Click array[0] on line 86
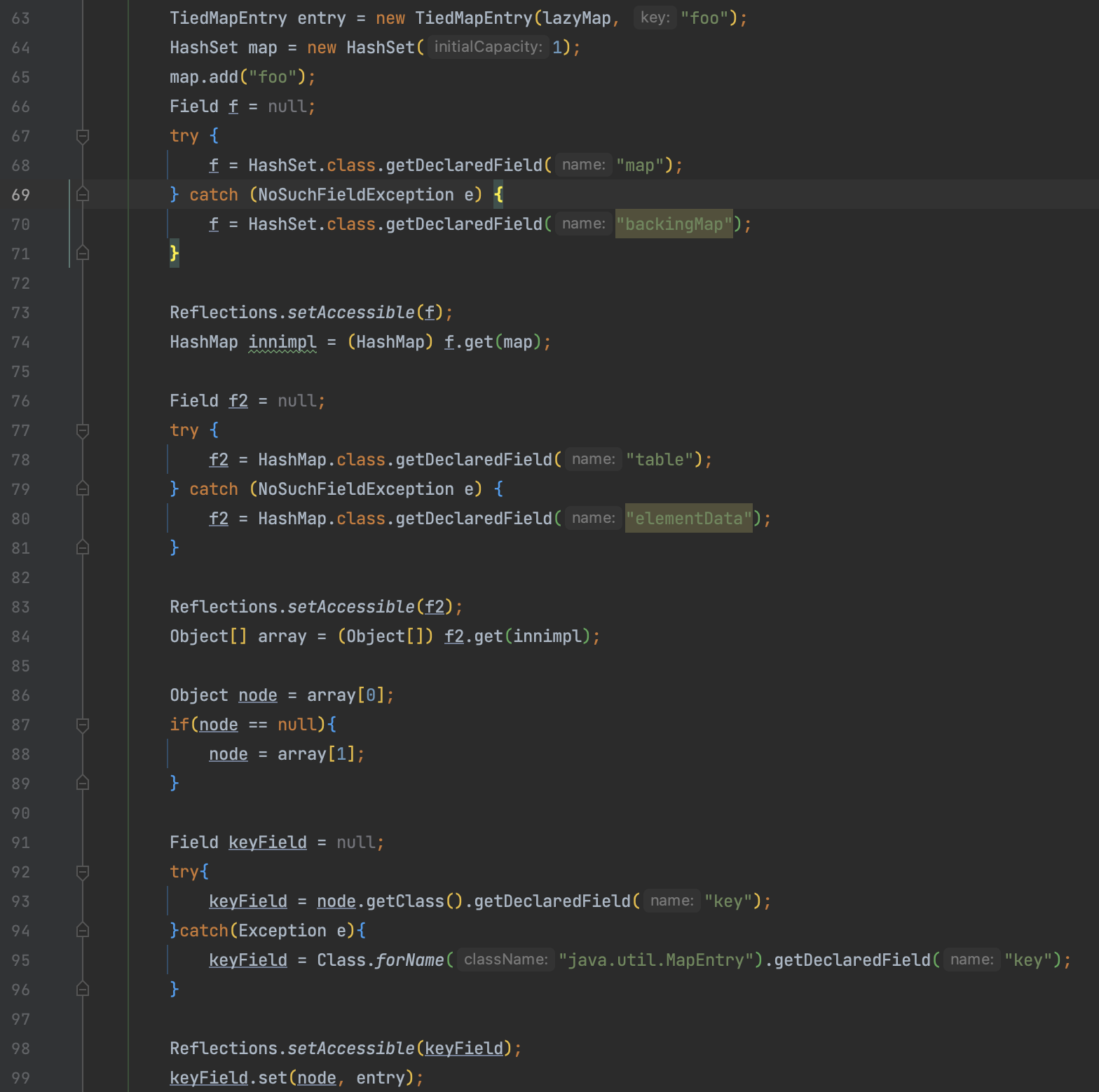1099x1092 pixels. 346,695
